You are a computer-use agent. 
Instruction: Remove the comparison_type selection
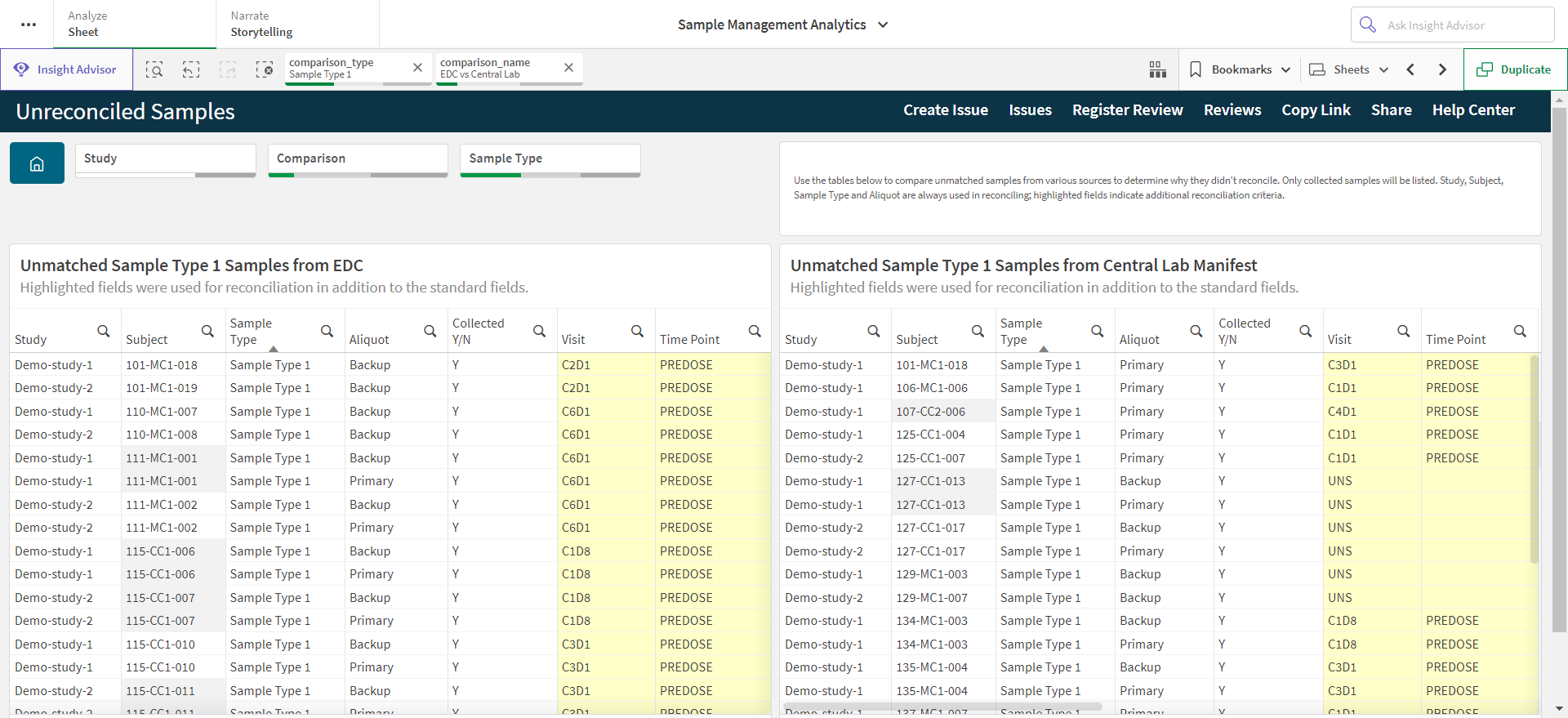(x=417, y=68)
